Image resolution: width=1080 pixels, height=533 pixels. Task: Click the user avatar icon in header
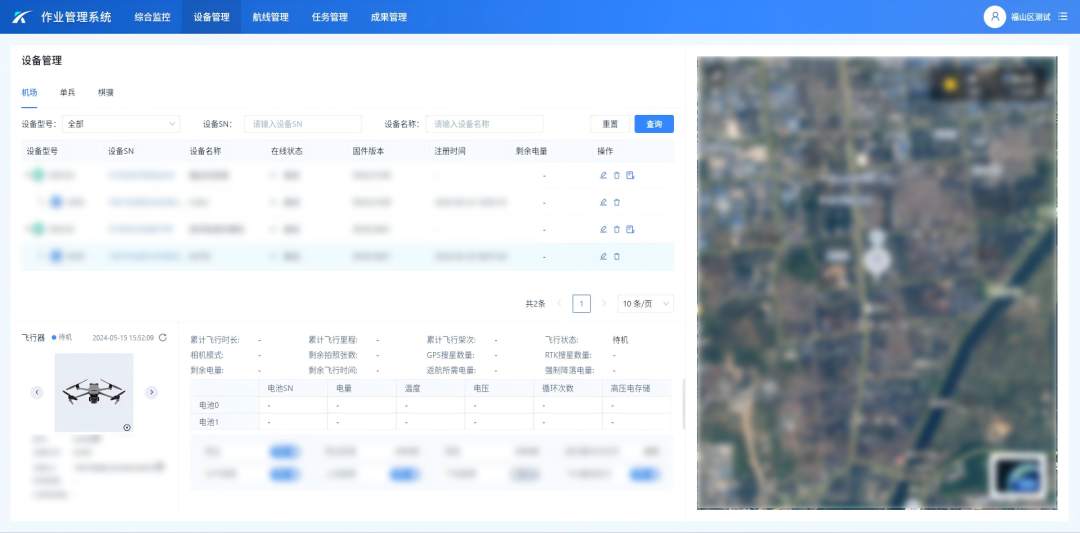tap(994, 17)
